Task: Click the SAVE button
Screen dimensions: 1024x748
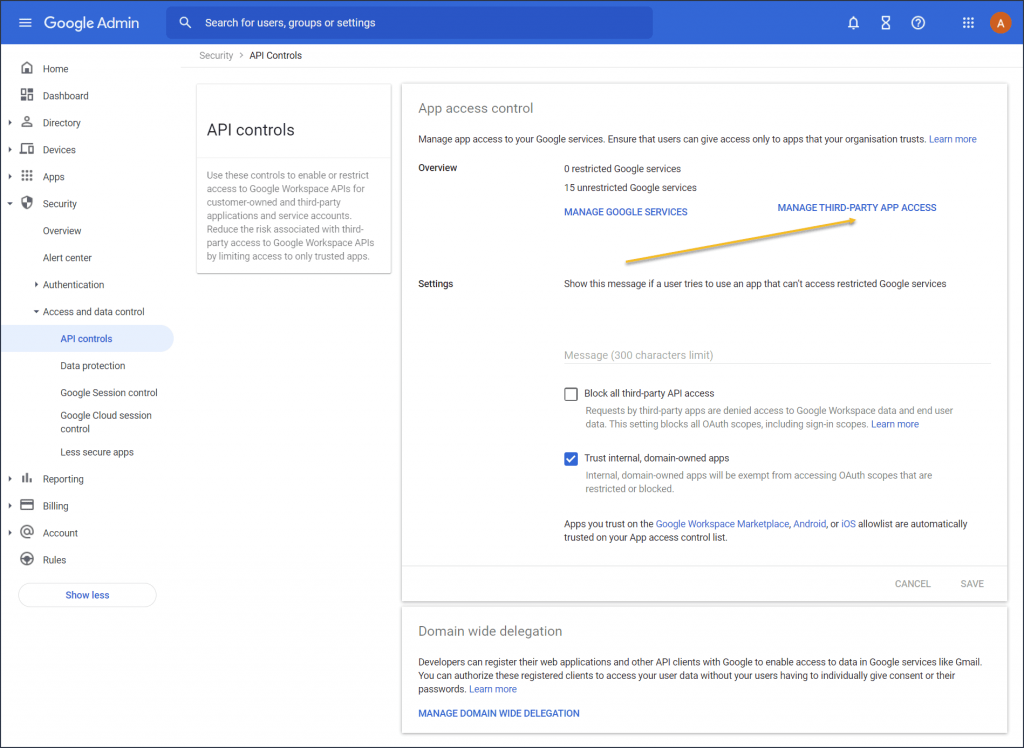Action: 972,583
